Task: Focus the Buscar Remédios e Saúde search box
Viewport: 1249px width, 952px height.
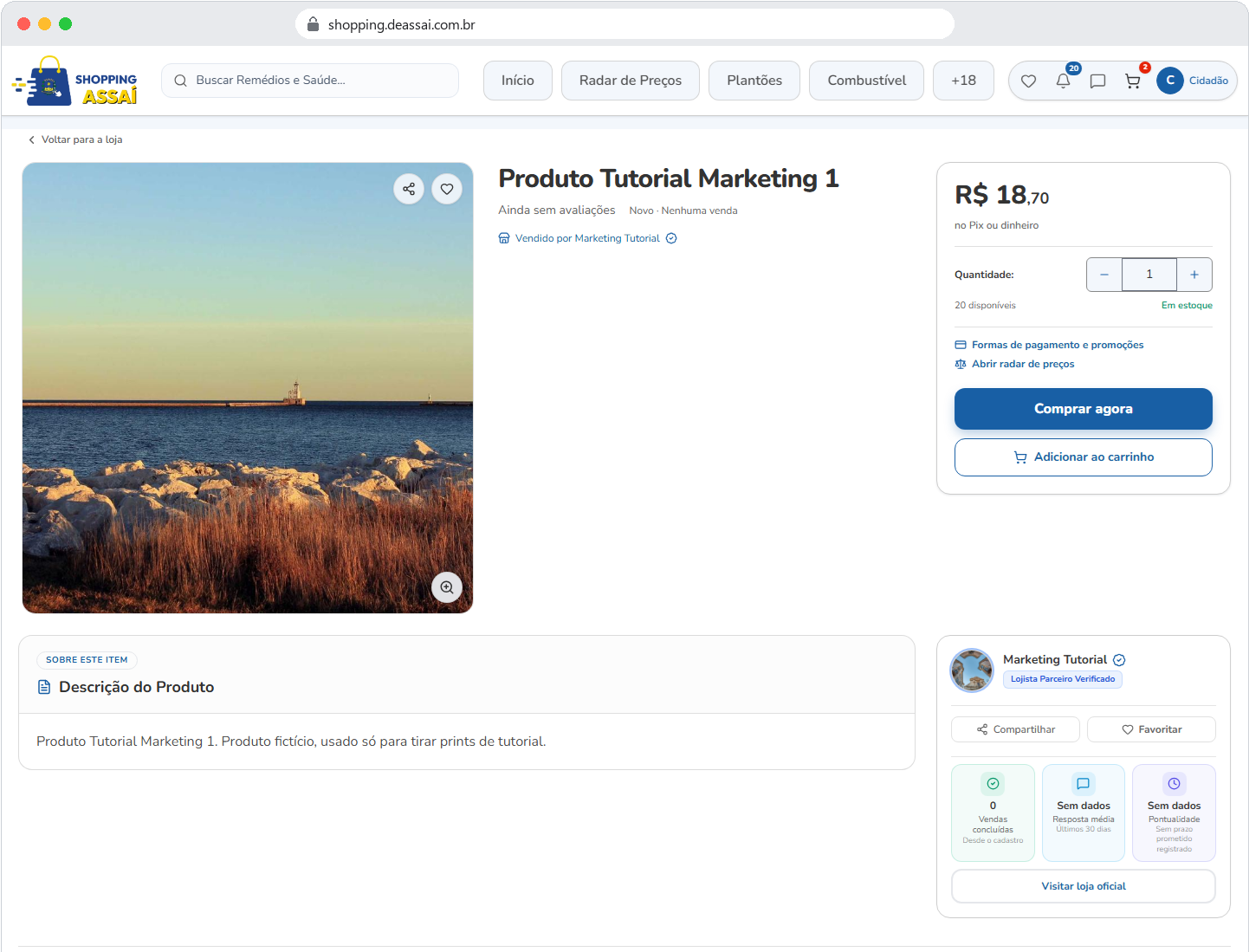Action: [310, 81]
